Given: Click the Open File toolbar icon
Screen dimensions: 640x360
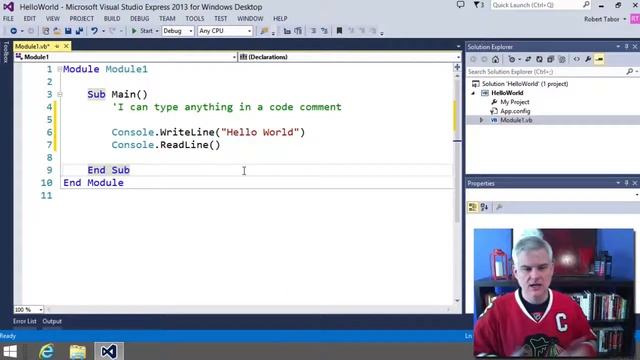Looking at the screenshot, I should (57, 31).
